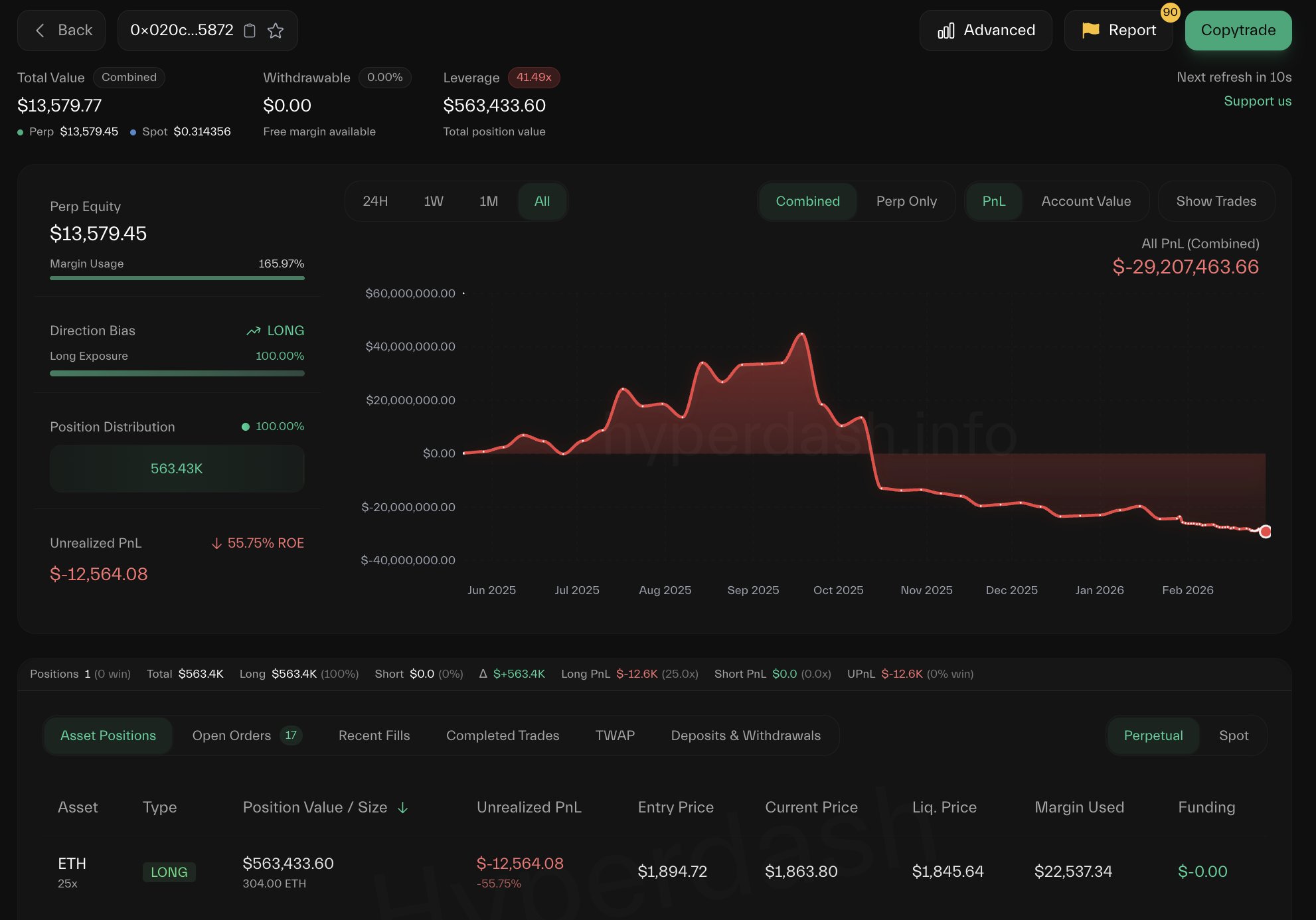Toggle chart to Account Value
The height and width of the screenshot is (920, 1316).
[x=1086, y=201]
